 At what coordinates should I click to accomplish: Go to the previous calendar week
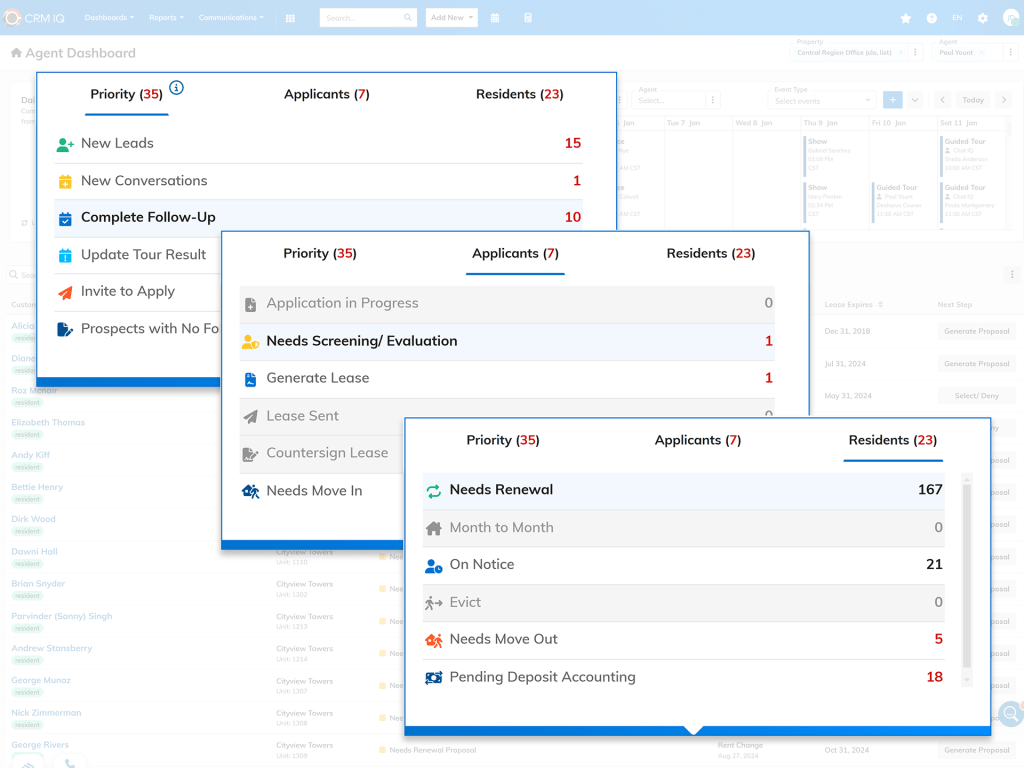pyautogui.click(x=942, y=100)
